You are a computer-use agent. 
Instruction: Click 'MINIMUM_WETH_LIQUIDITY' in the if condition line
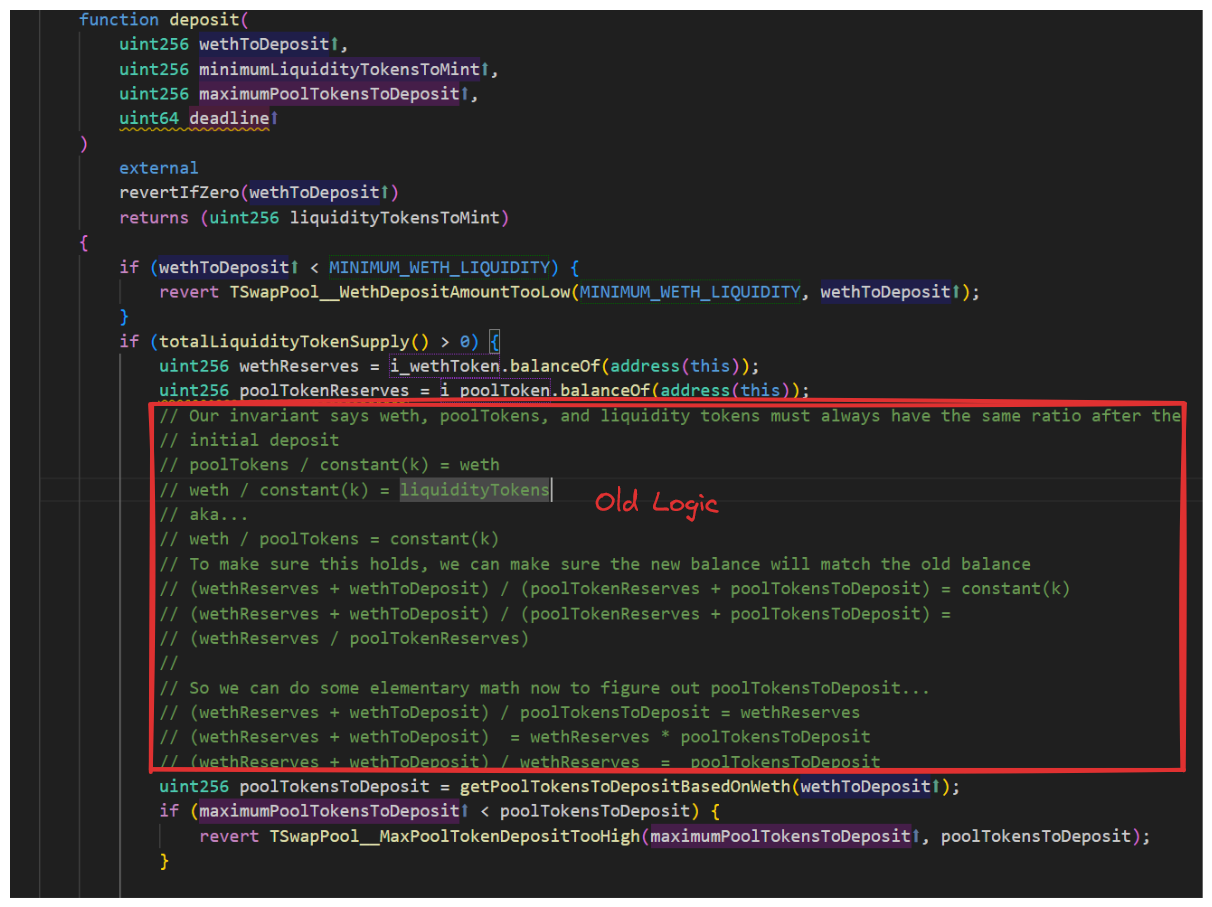pos(439,267)
